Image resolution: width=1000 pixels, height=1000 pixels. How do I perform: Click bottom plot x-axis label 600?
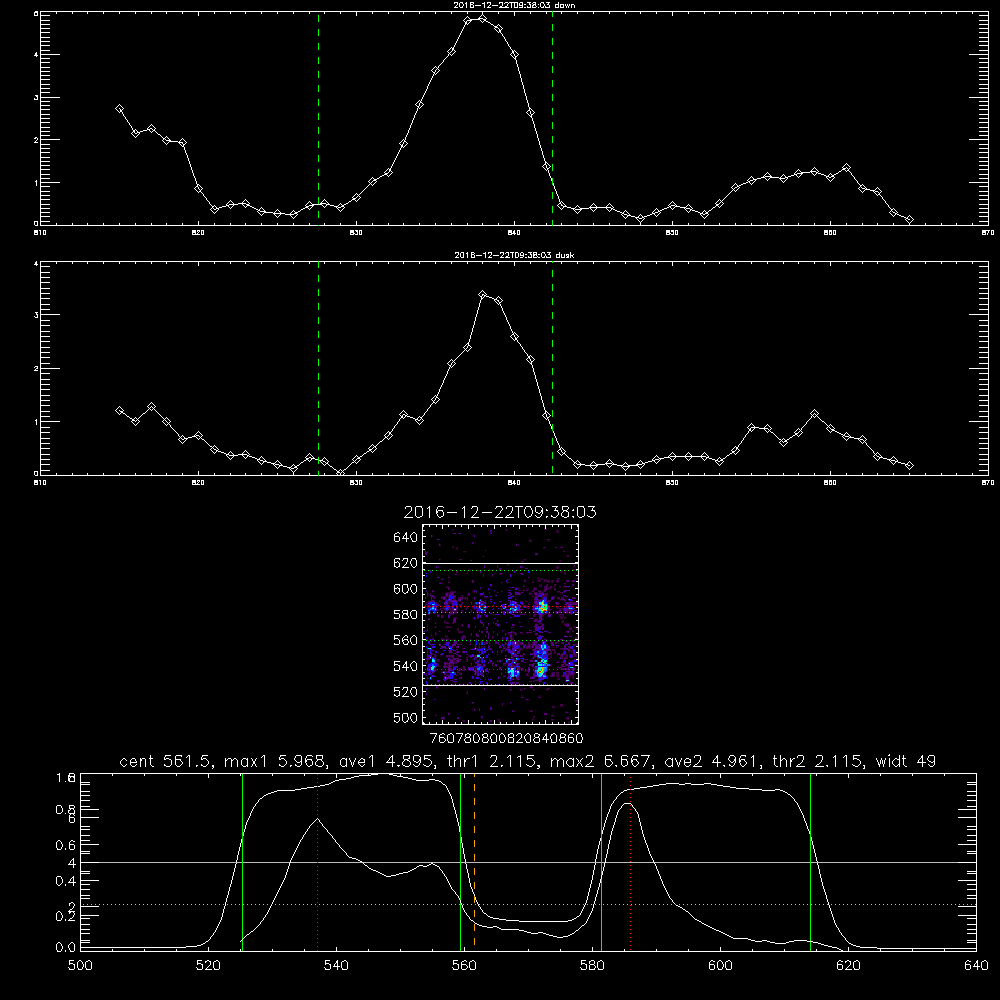(x=720, y=965)
